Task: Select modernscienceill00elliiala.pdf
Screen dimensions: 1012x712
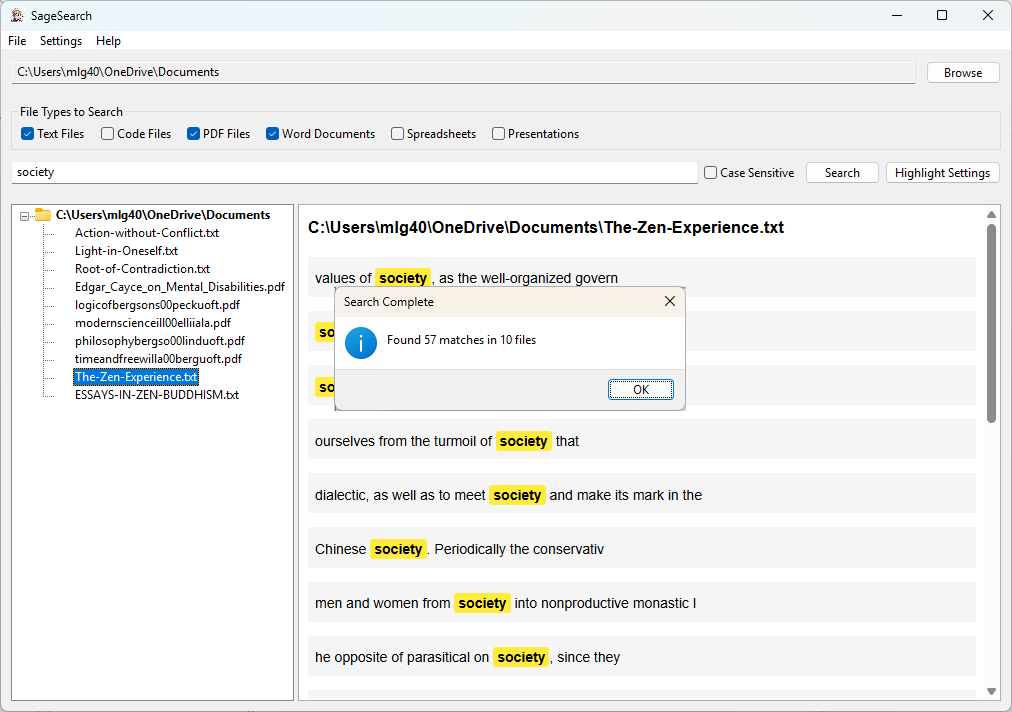Action: [152, 323]
